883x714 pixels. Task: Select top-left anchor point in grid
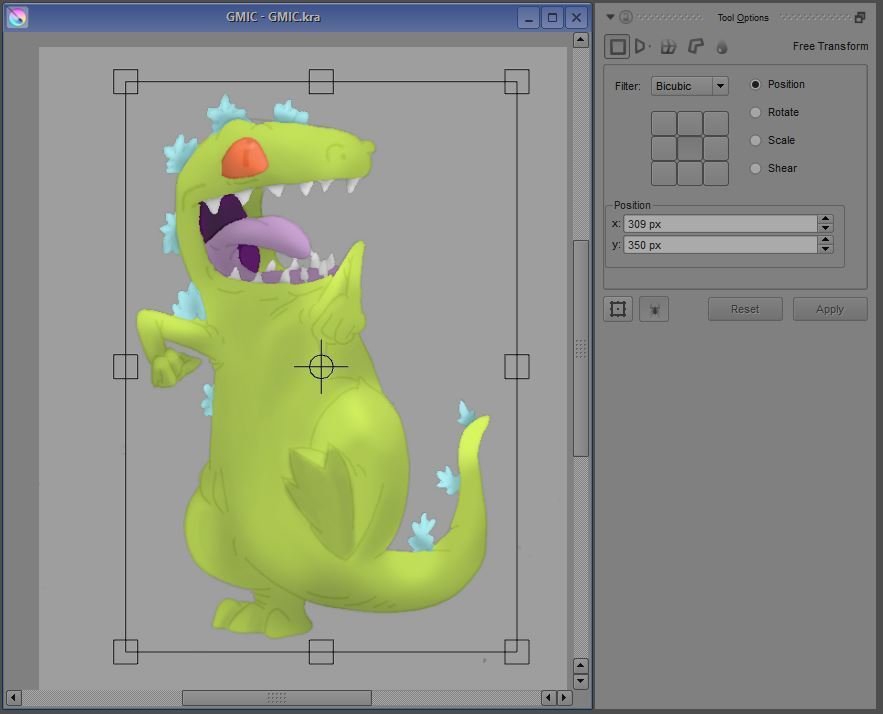click(664, 123)
